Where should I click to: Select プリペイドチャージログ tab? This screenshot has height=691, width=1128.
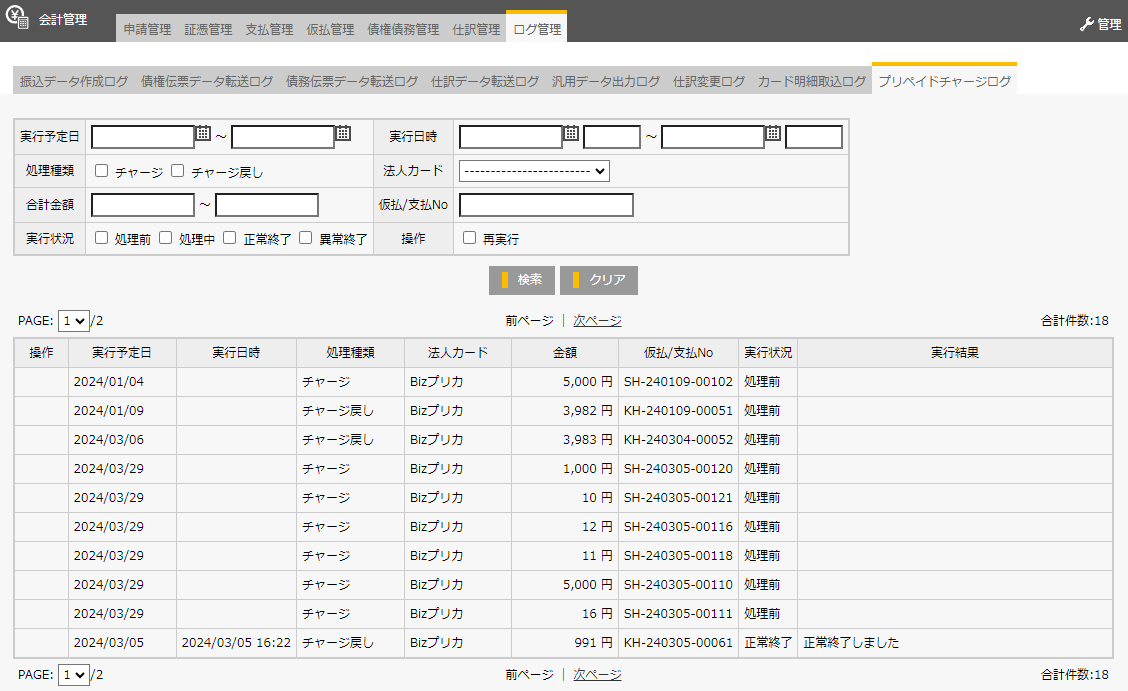click(945, 80)
